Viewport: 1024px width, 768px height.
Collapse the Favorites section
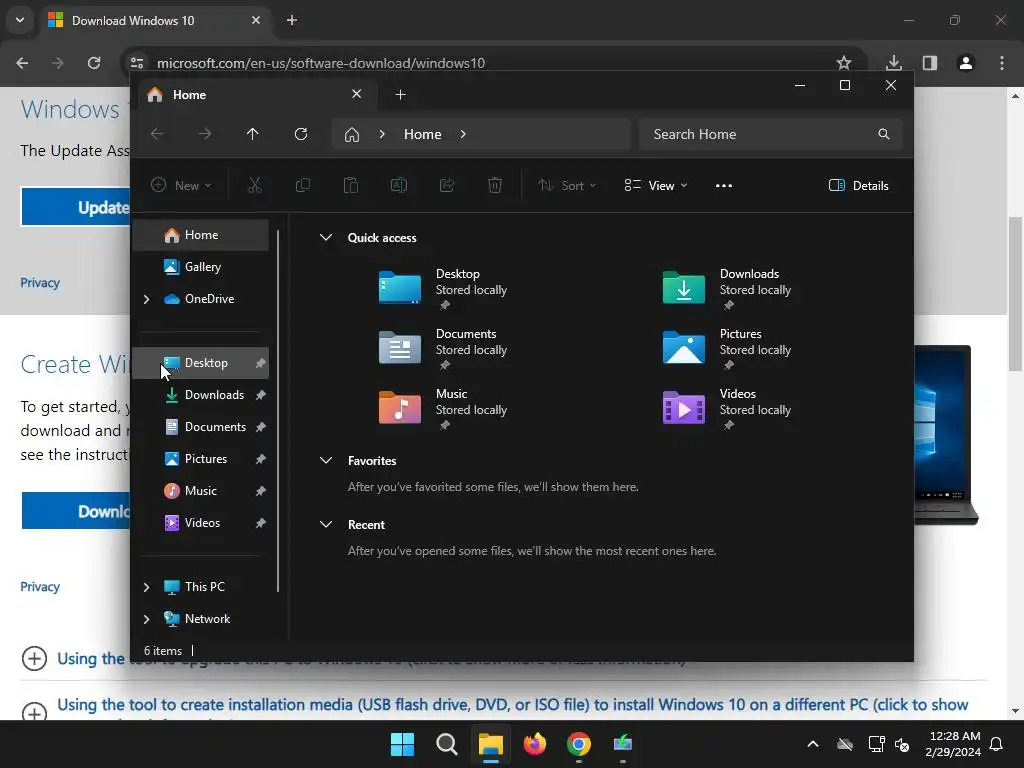point(326,460)
